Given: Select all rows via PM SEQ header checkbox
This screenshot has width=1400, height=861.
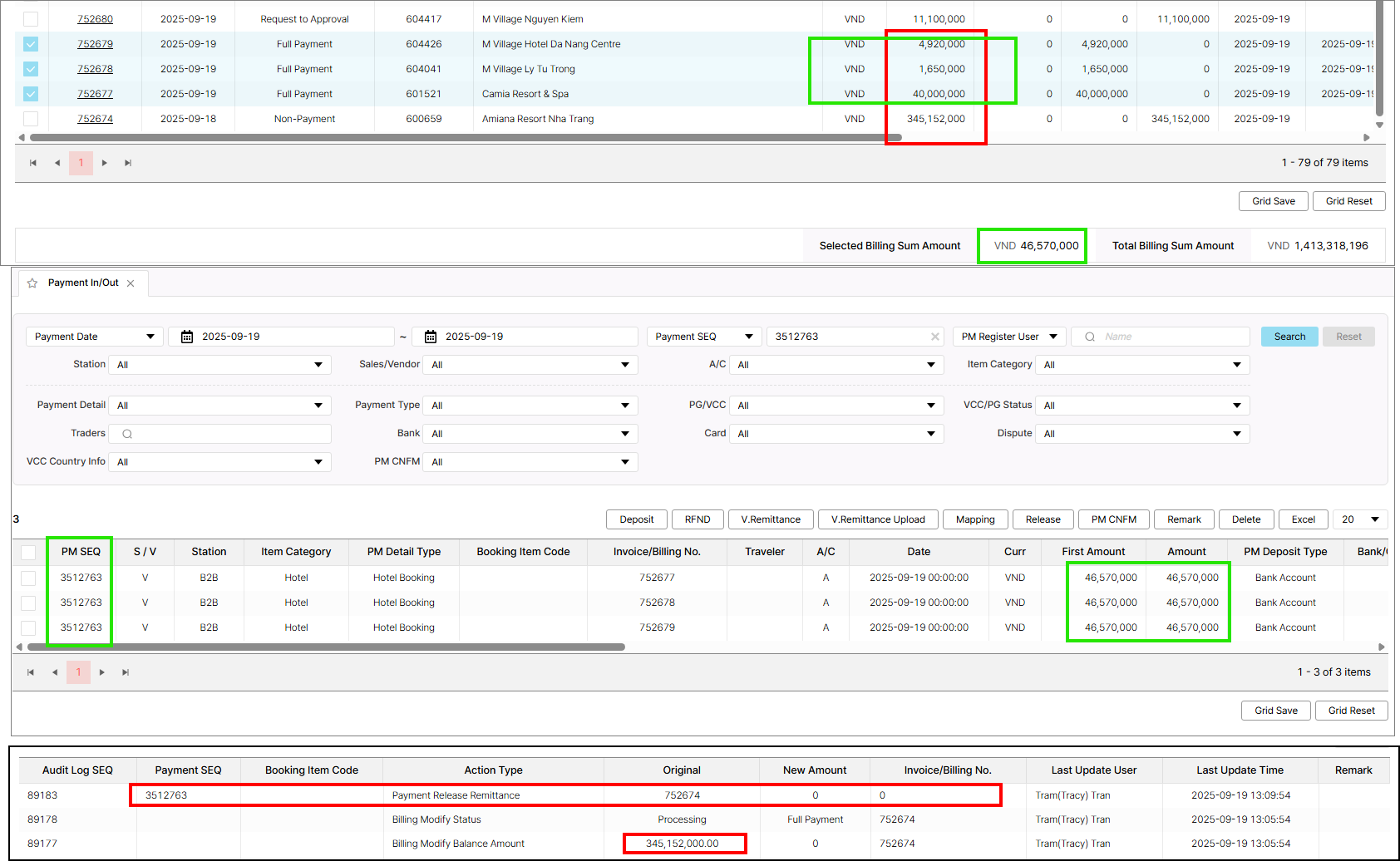Looking at the screenshot, I should (x=28, y=553).
